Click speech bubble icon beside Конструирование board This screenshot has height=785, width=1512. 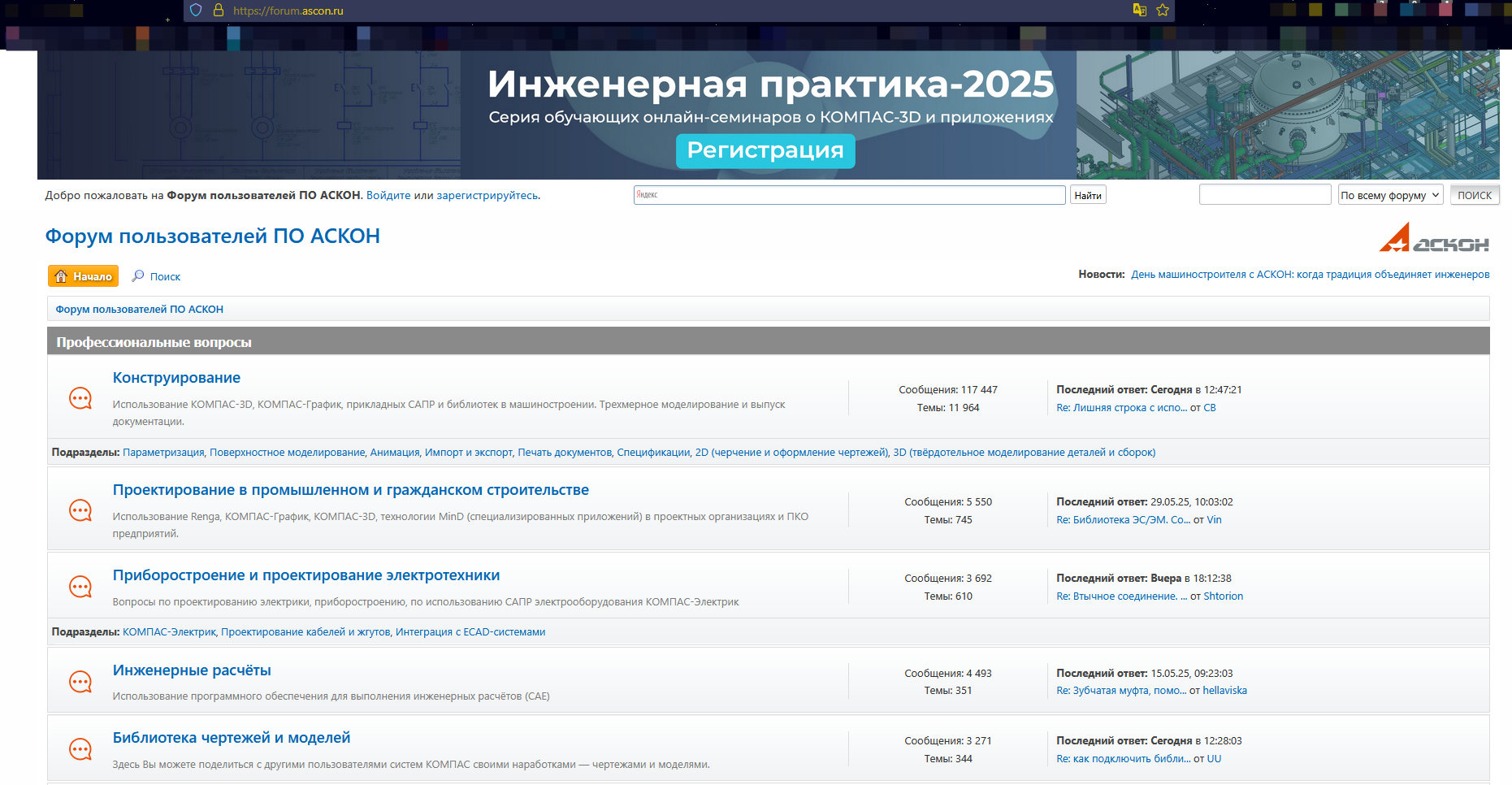coord(80,398)
